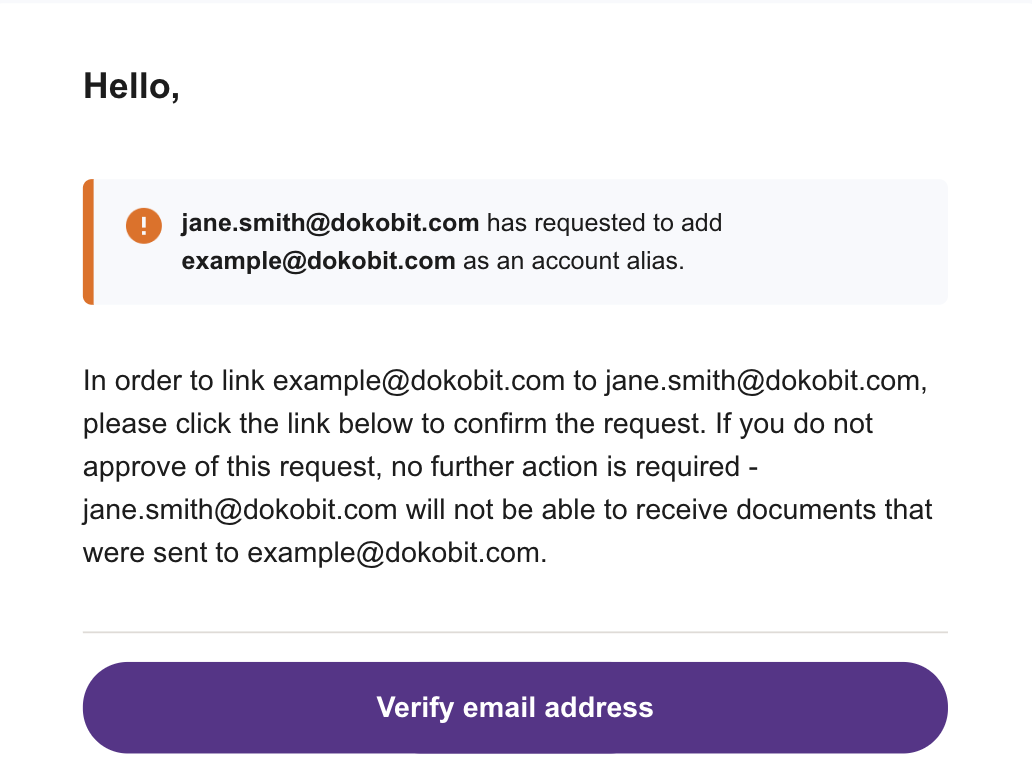Viewport: 1032px width, 782px height.
Task: Click the words 'In order to link'
Action: pos(174,381)
